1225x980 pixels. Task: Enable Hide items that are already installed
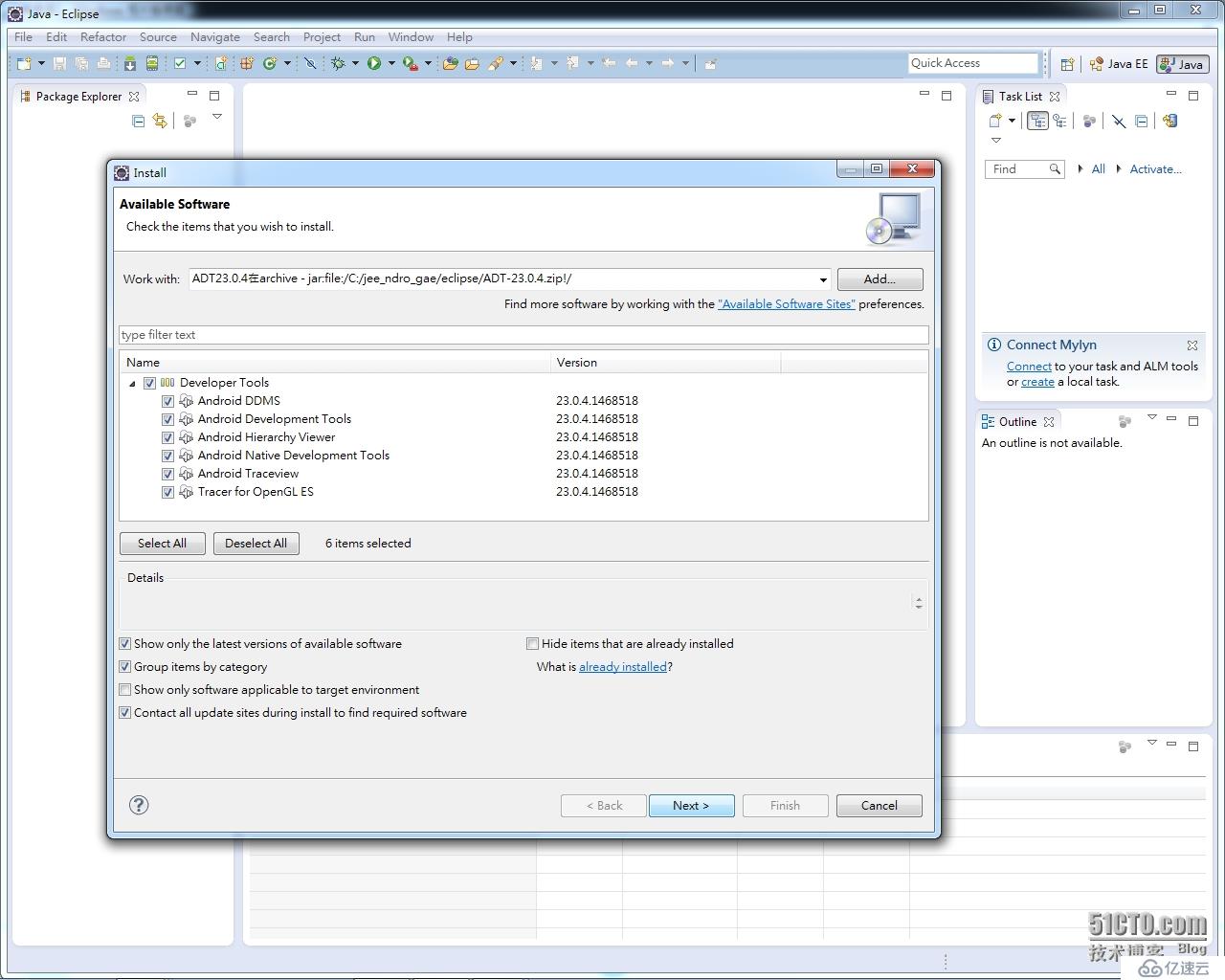point(532,644)
